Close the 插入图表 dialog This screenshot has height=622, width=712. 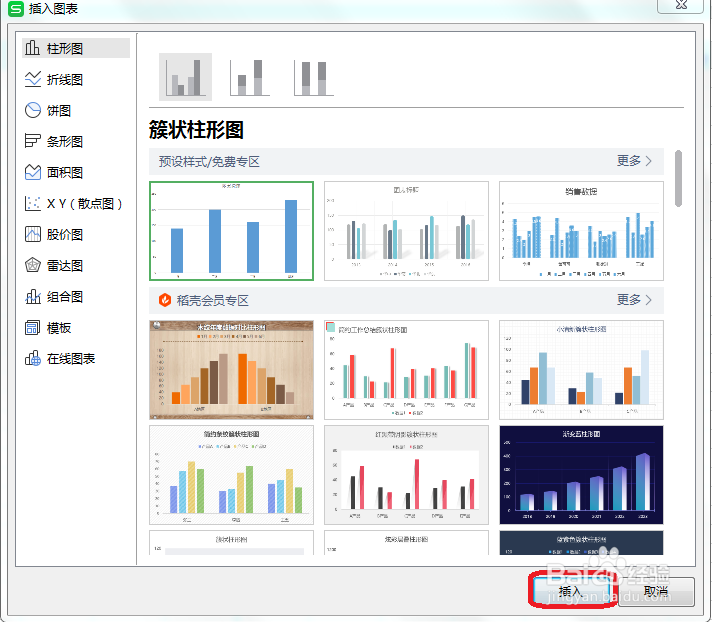point(681,5)
